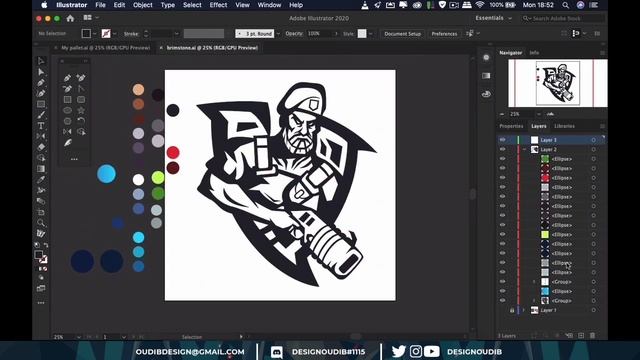Viewport: 640px width, 360px height.
Task: Click the Preferences button
Action: point(444,34)
